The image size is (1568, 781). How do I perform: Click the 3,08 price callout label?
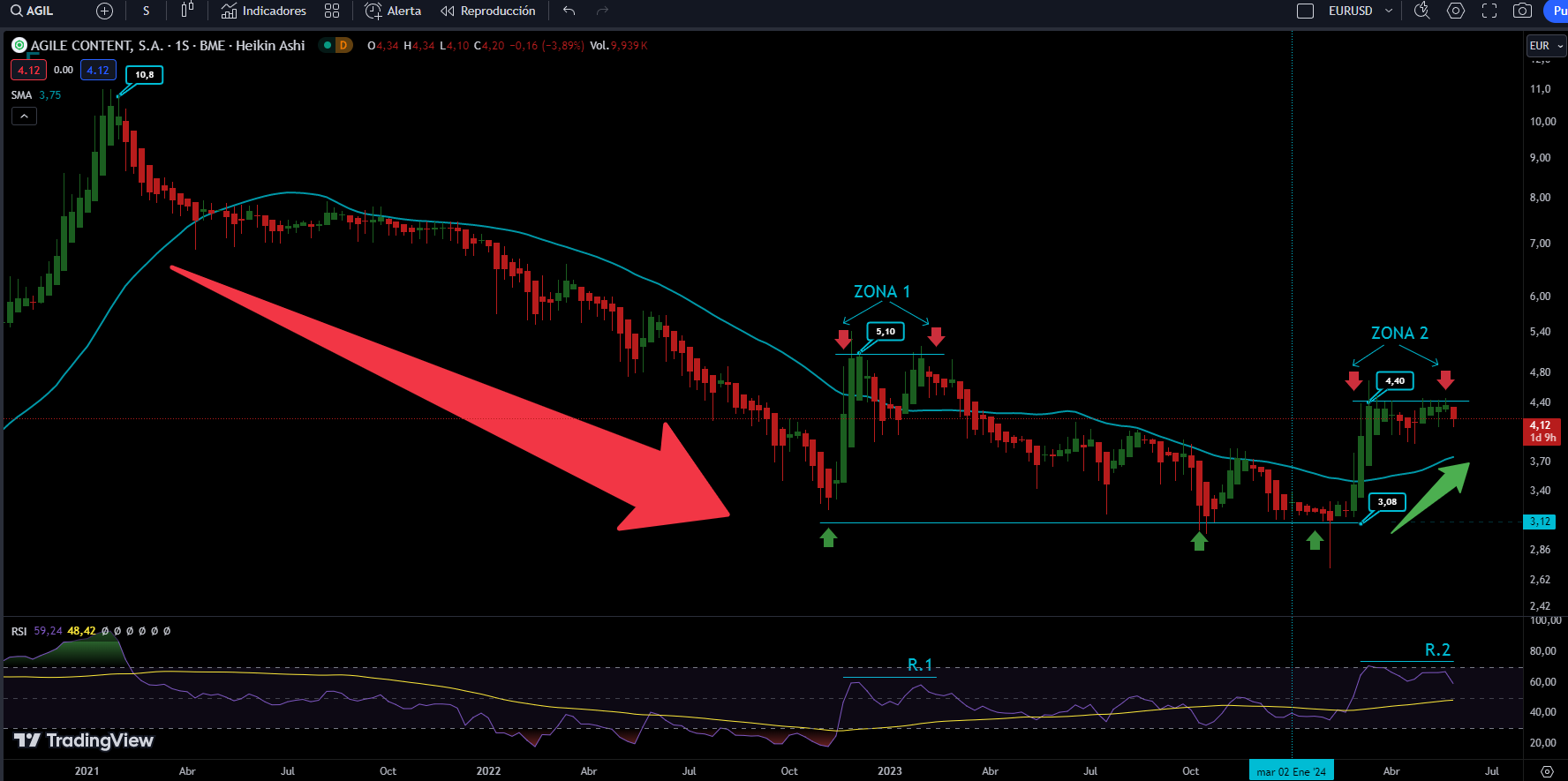(1387, 501)
